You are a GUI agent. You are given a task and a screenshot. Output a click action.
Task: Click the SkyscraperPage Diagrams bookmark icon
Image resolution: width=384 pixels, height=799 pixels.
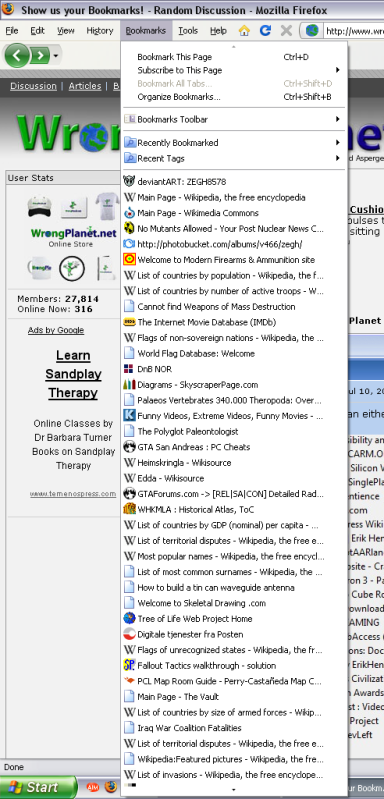coord(129,385)
